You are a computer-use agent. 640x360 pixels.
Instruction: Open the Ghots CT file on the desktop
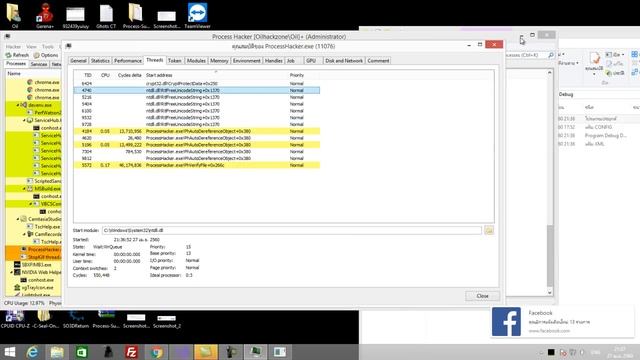coord(106,16)
